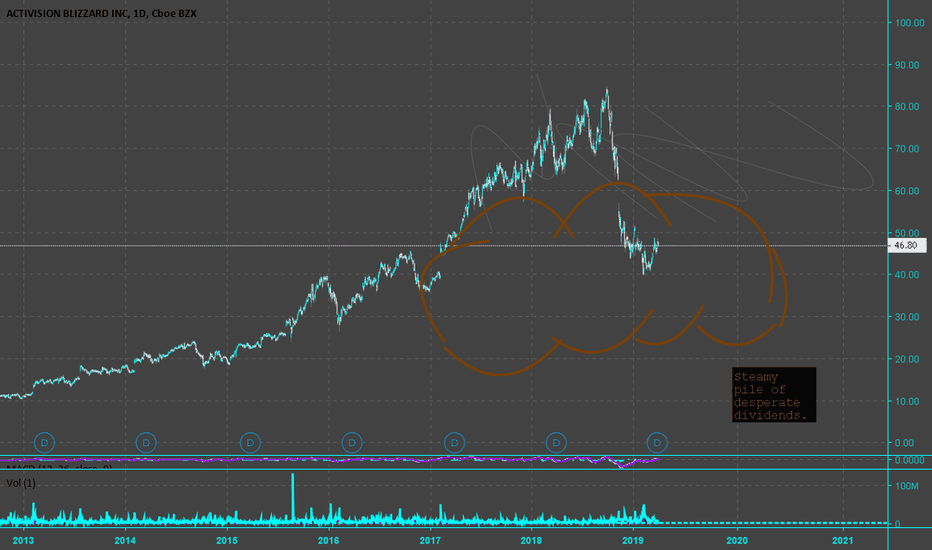932x550 pixels.
Task: Click the 100.00 price axis label
Action: (x=909, y=23)
